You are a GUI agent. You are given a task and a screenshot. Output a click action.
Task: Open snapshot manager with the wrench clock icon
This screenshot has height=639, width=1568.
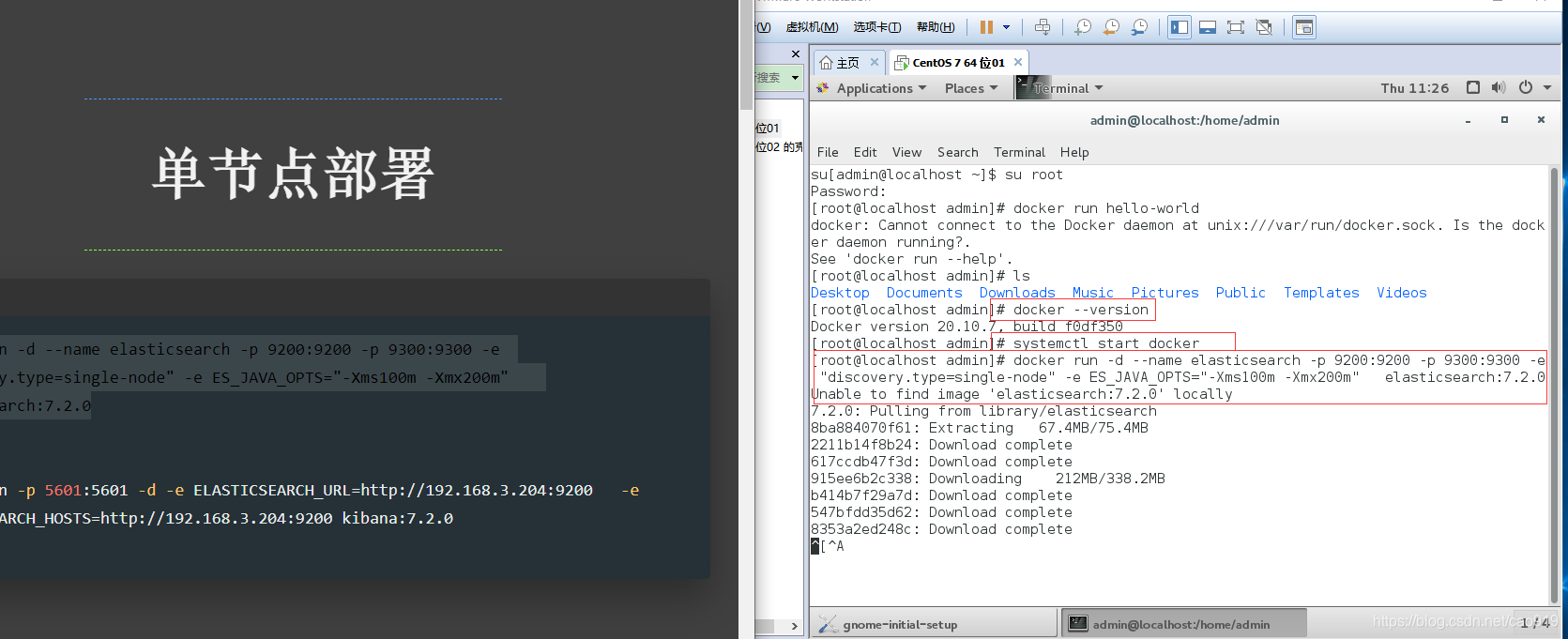pos(1139,27)
